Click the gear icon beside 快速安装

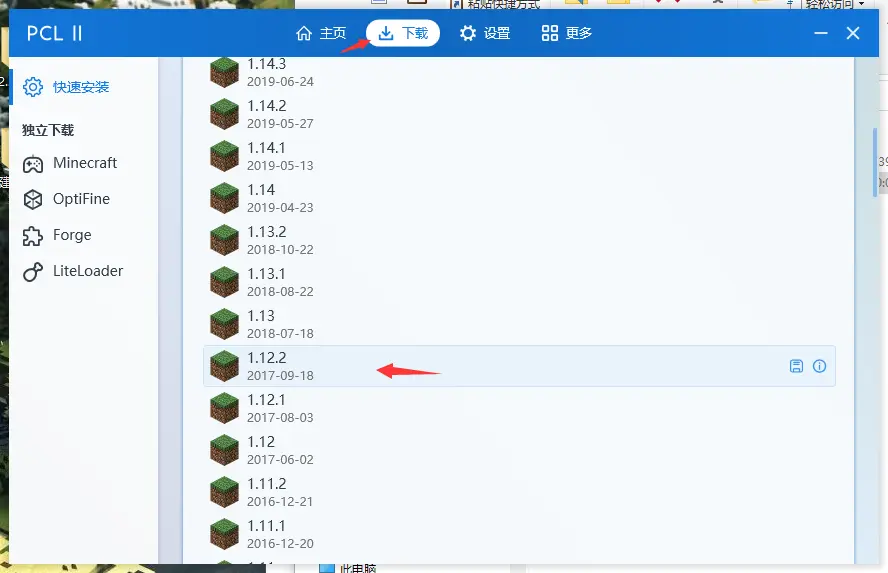(33, 87)
